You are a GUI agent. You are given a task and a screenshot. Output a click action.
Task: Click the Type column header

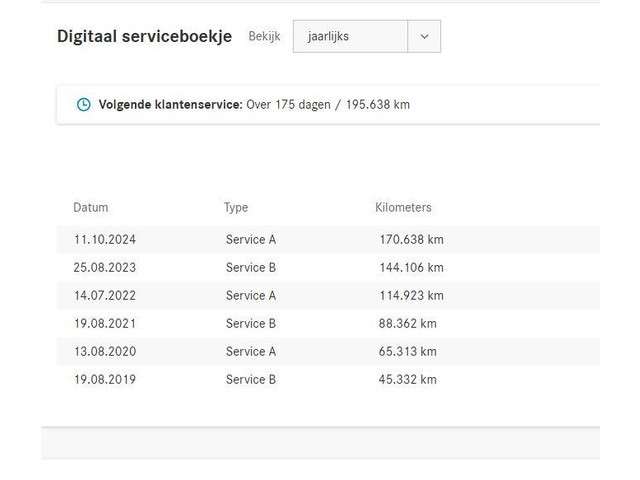tap(236, 208)
